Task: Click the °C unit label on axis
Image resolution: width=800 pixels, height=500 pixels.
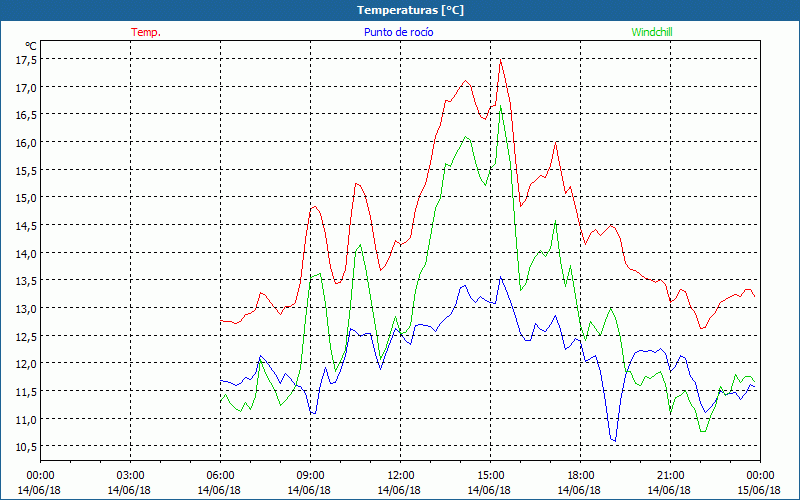Action: (x=31, y=46)
